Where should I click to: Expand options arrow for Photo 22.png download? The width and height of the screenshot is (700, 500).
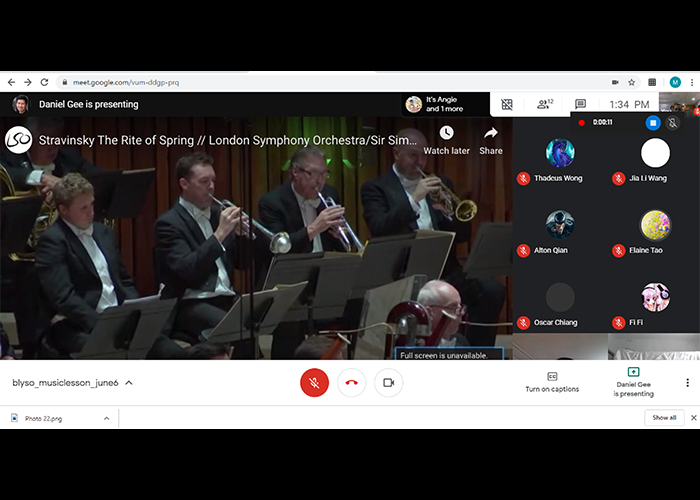tap(107, 418)
